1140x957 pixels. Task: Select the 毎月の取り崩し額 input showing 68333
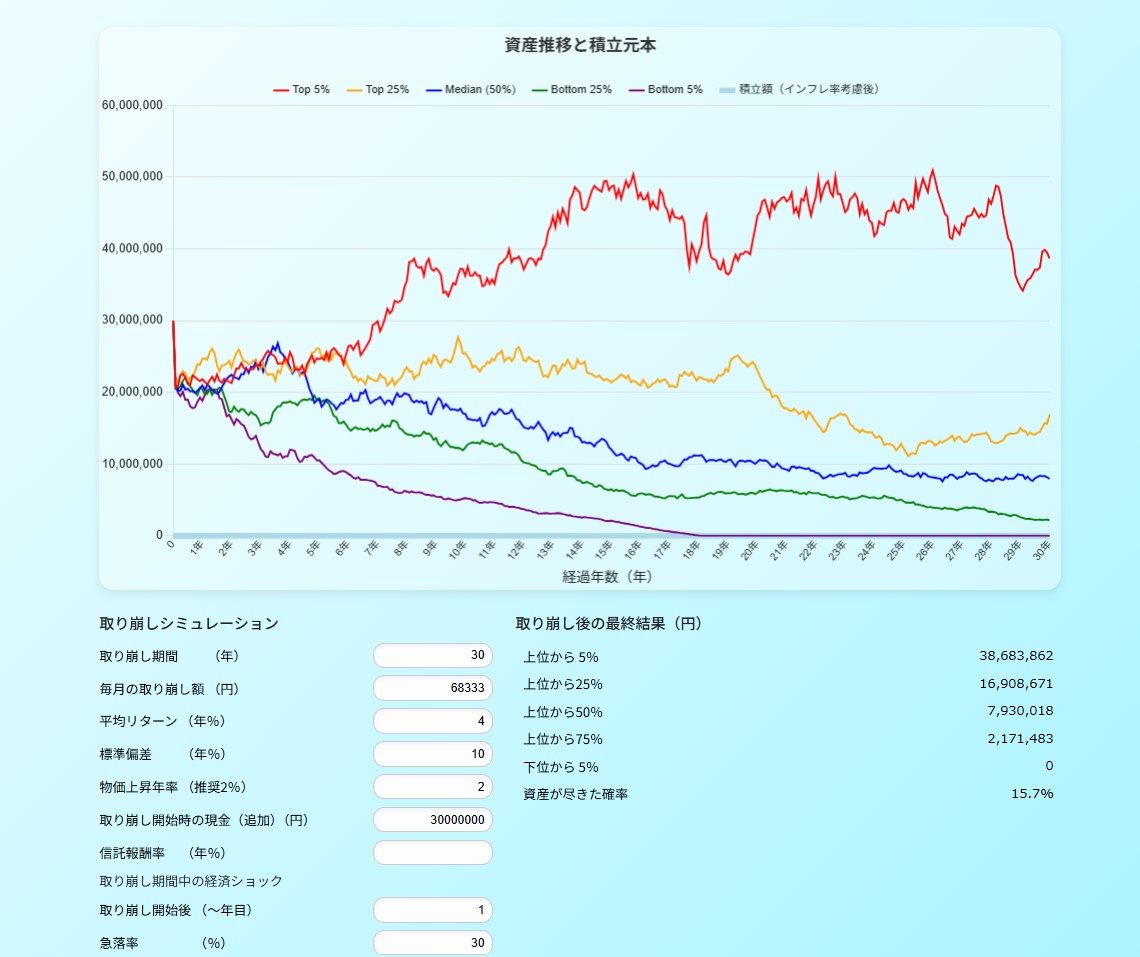tap(432, 689)
